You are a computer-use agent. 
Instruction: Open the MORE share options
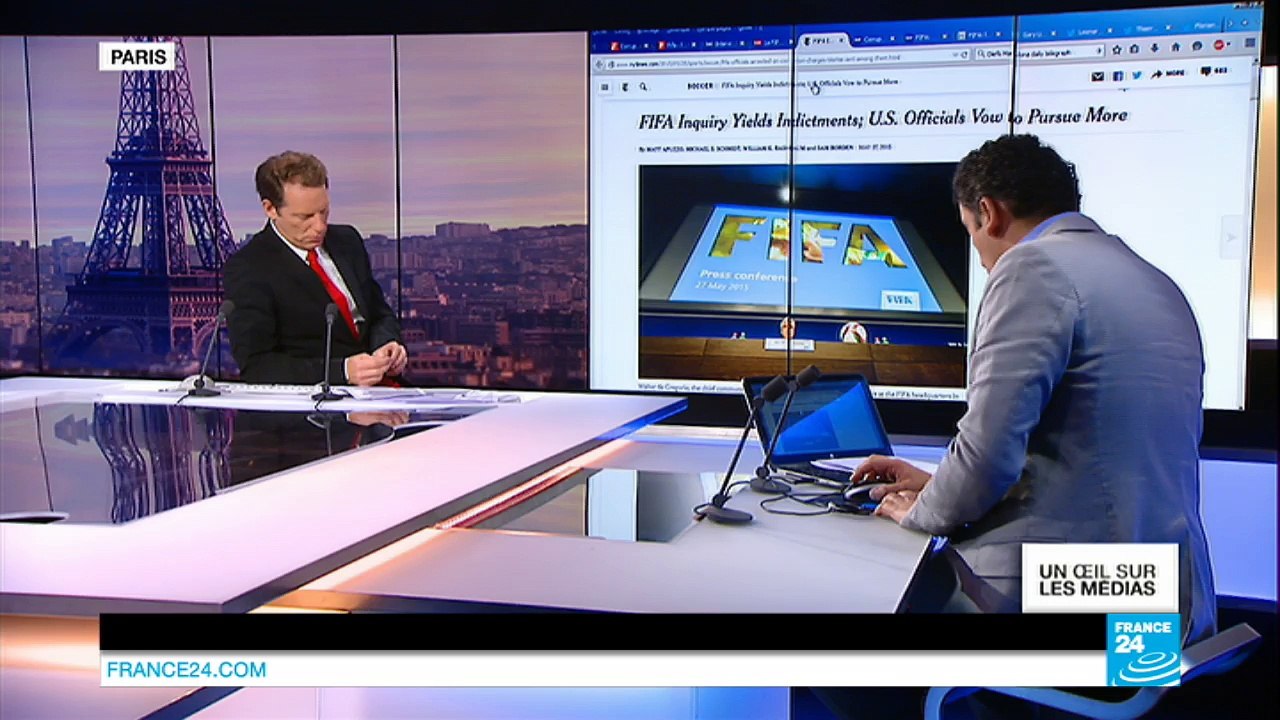[1167, 73]
